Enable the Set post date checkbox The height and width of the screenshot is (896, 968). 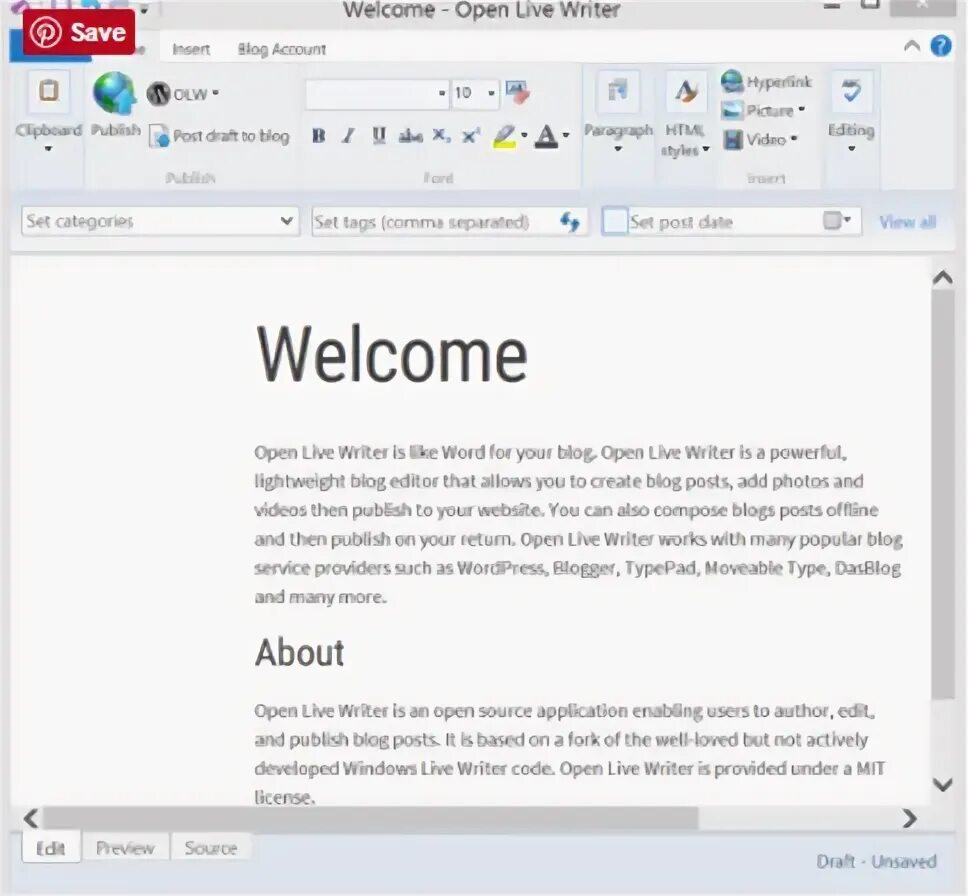click(x=614, y=221)
